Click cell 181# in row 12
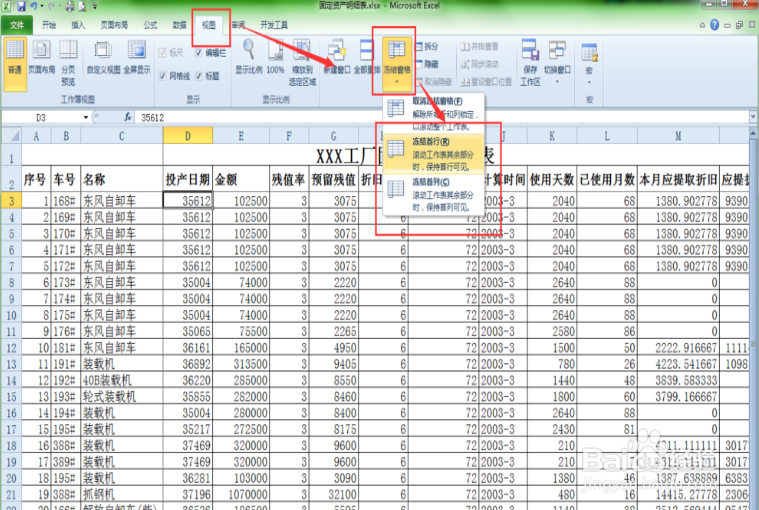 coord(66,347)
